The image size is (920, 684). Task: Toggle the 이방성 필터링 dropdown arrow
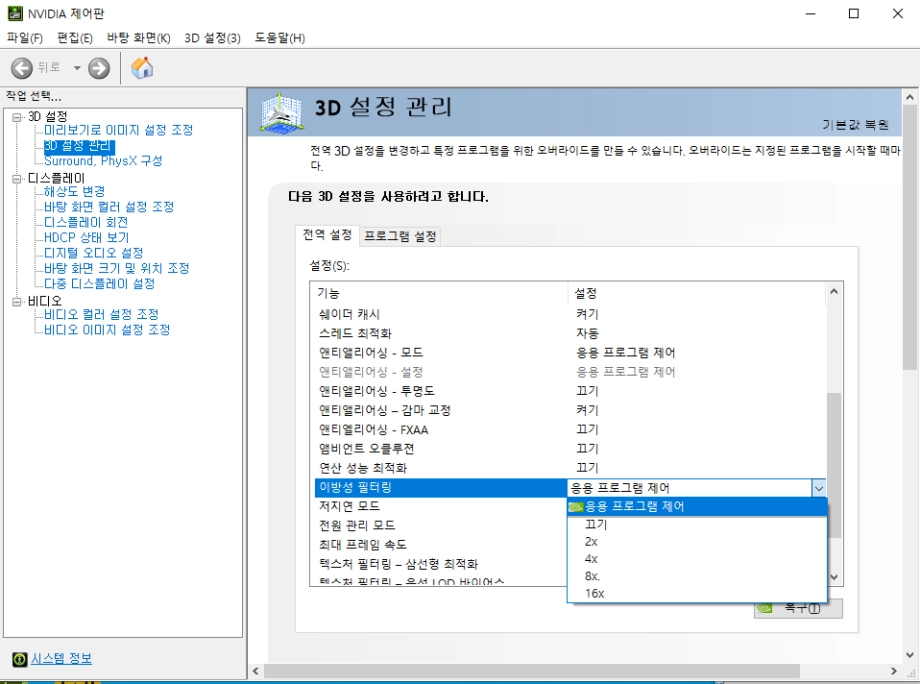818,488
